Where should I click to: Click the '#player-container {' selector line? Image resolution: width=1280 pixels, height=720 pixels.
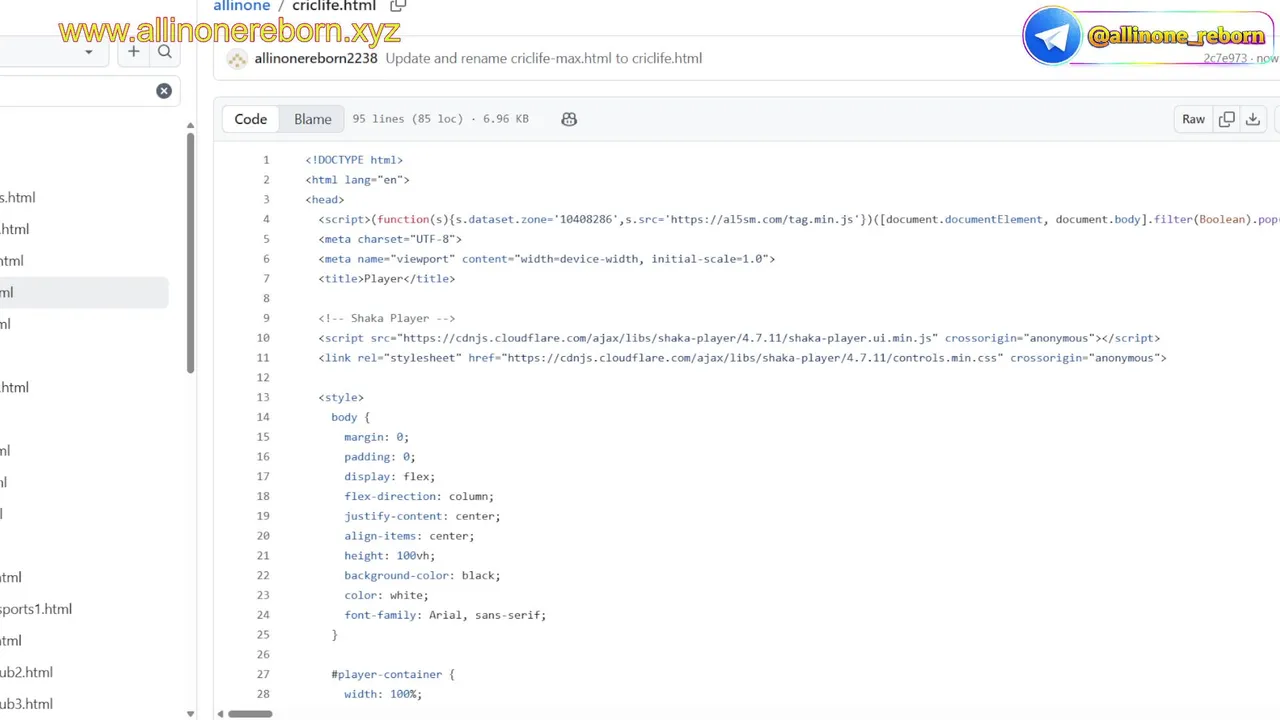[393, 674]
